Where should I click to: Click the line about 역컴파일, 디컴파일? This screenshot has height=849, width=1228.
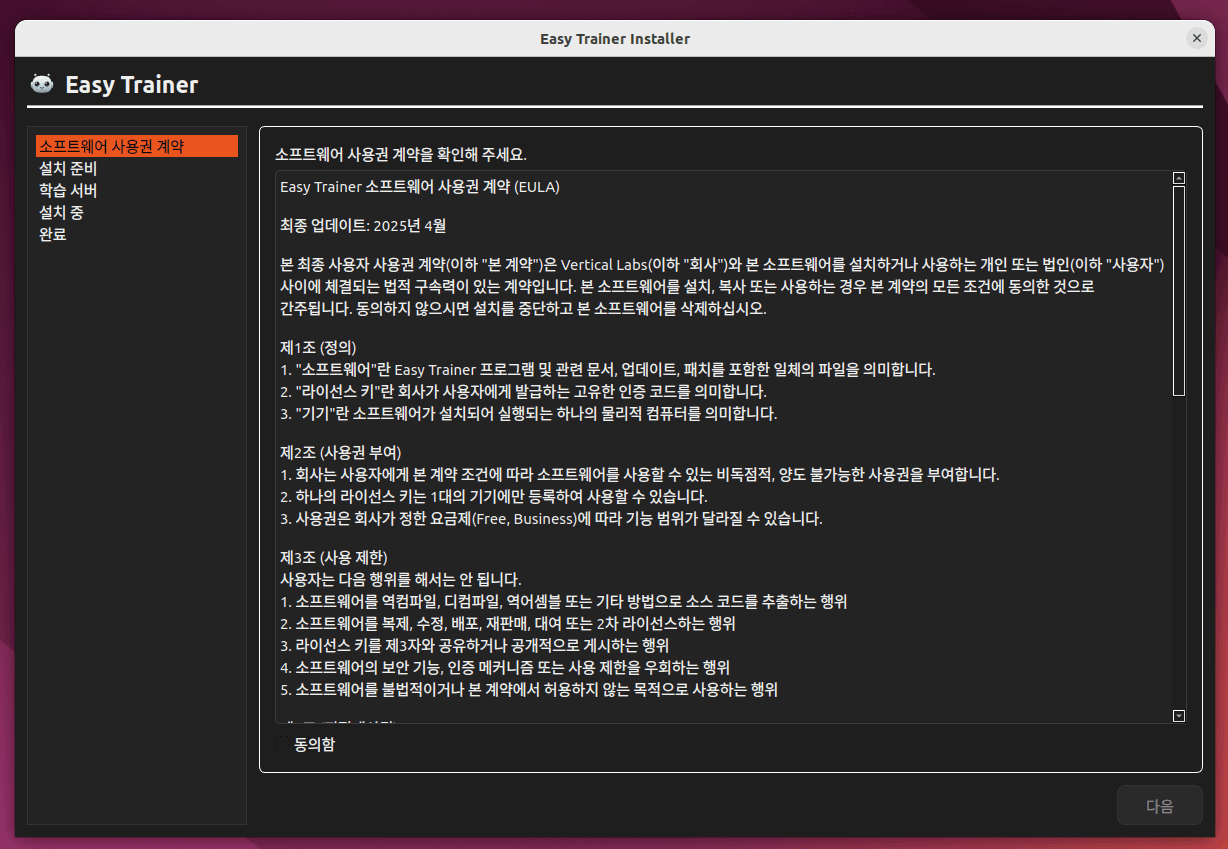click(x=564, y=602)
